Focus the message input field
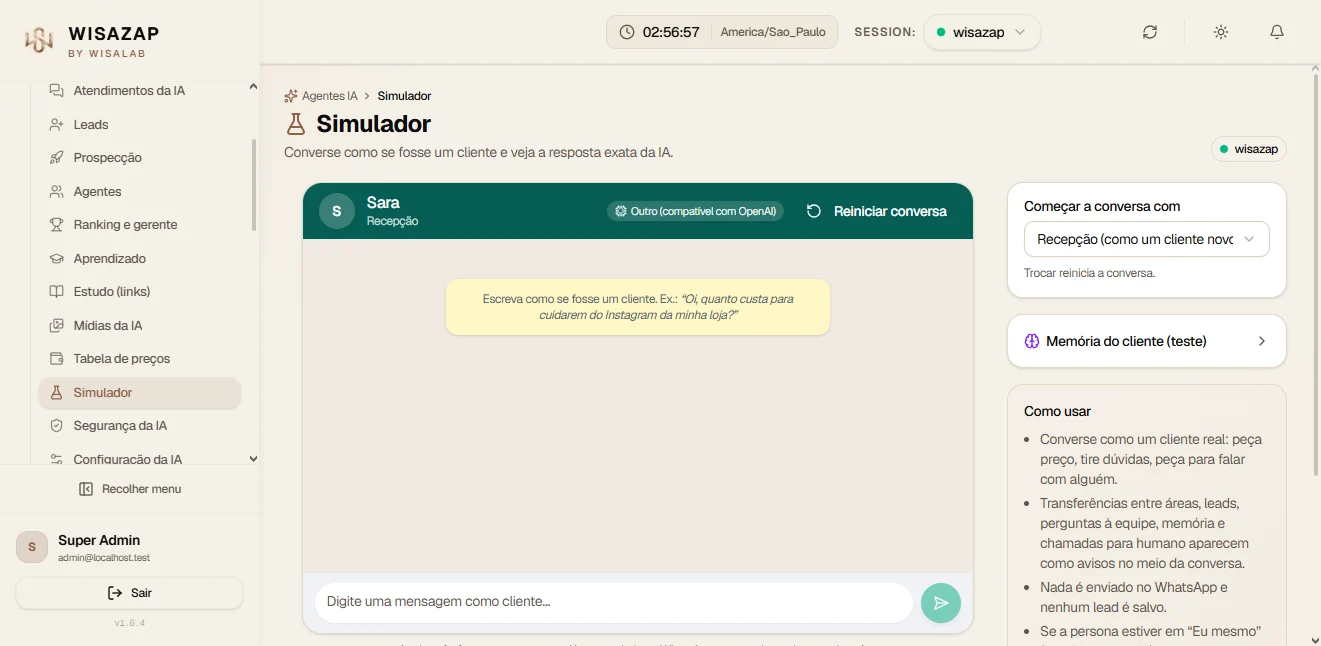Viewport: 1321px width, 646px height. point(614,602)
